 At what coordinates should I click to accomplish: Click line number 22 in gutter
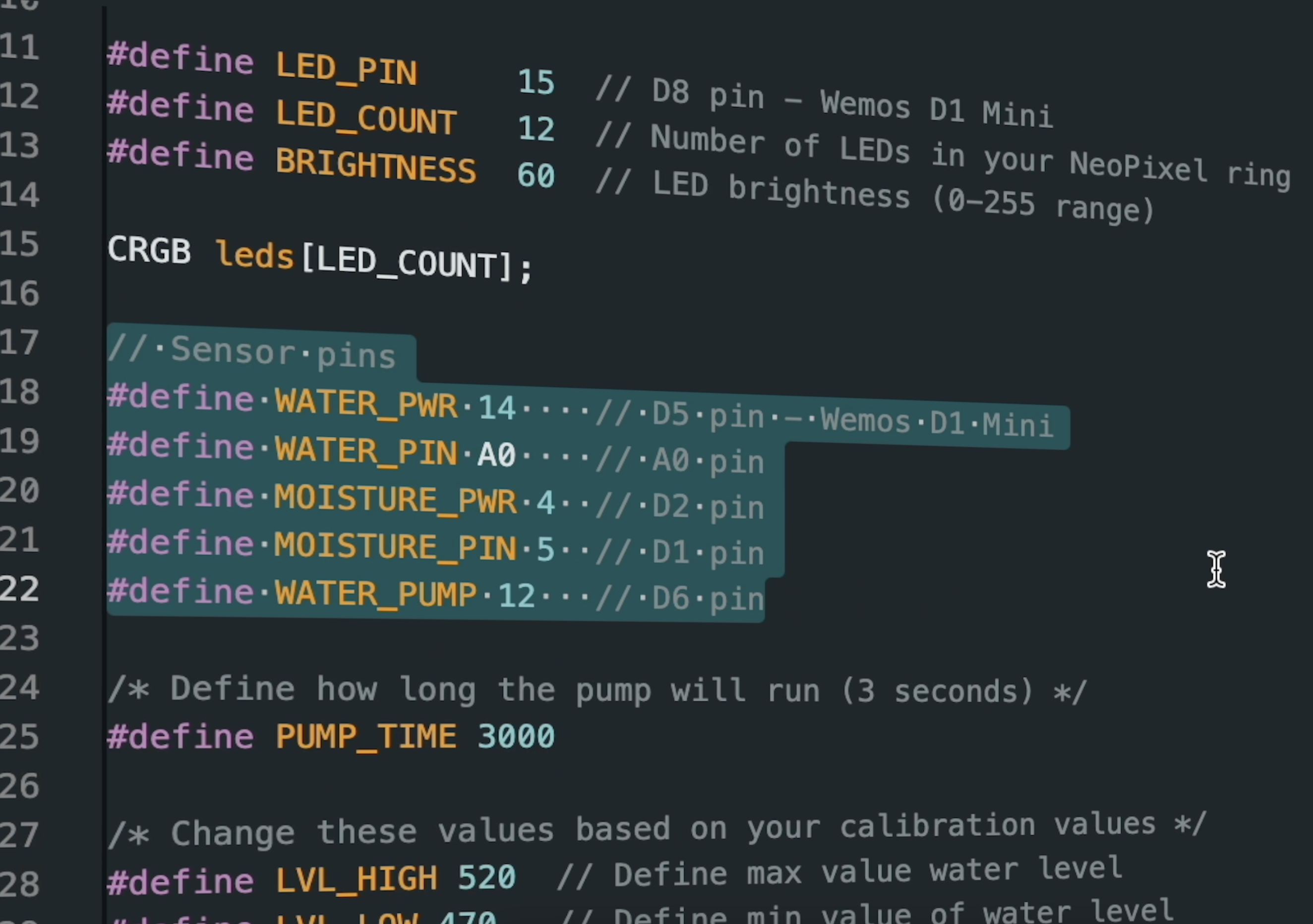(x=20, y=589)
